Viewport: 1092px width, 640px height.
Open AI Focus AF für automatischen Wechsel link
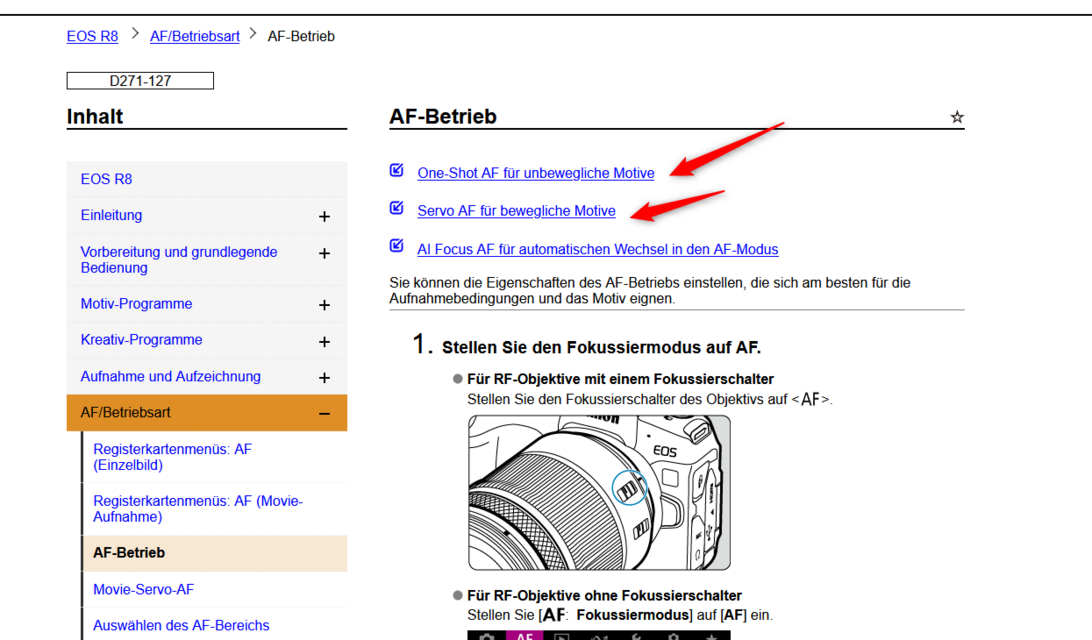[x=597, y=249]
